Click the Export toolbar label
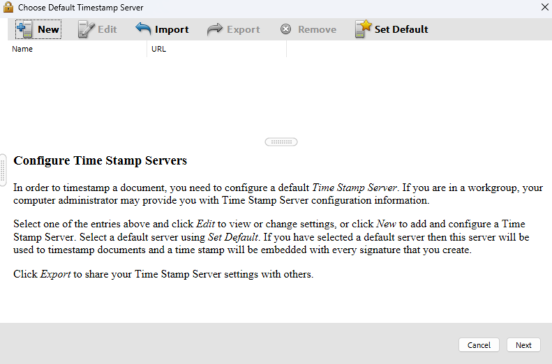552x364 pixels. click(x=243, y=30)
